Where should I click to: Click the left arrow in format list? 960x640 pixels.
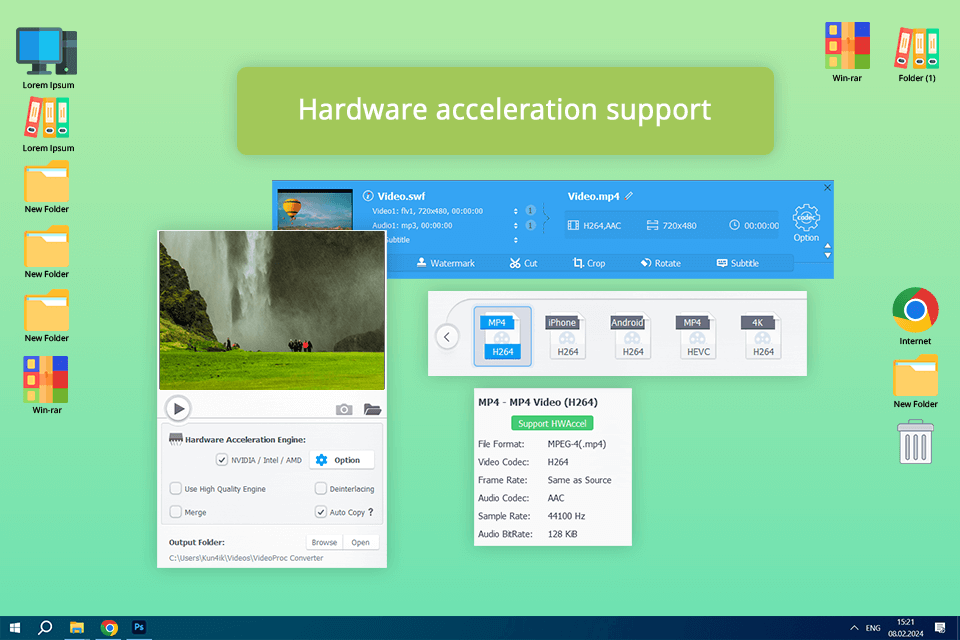pyautogui.click(x=447, y=337)
